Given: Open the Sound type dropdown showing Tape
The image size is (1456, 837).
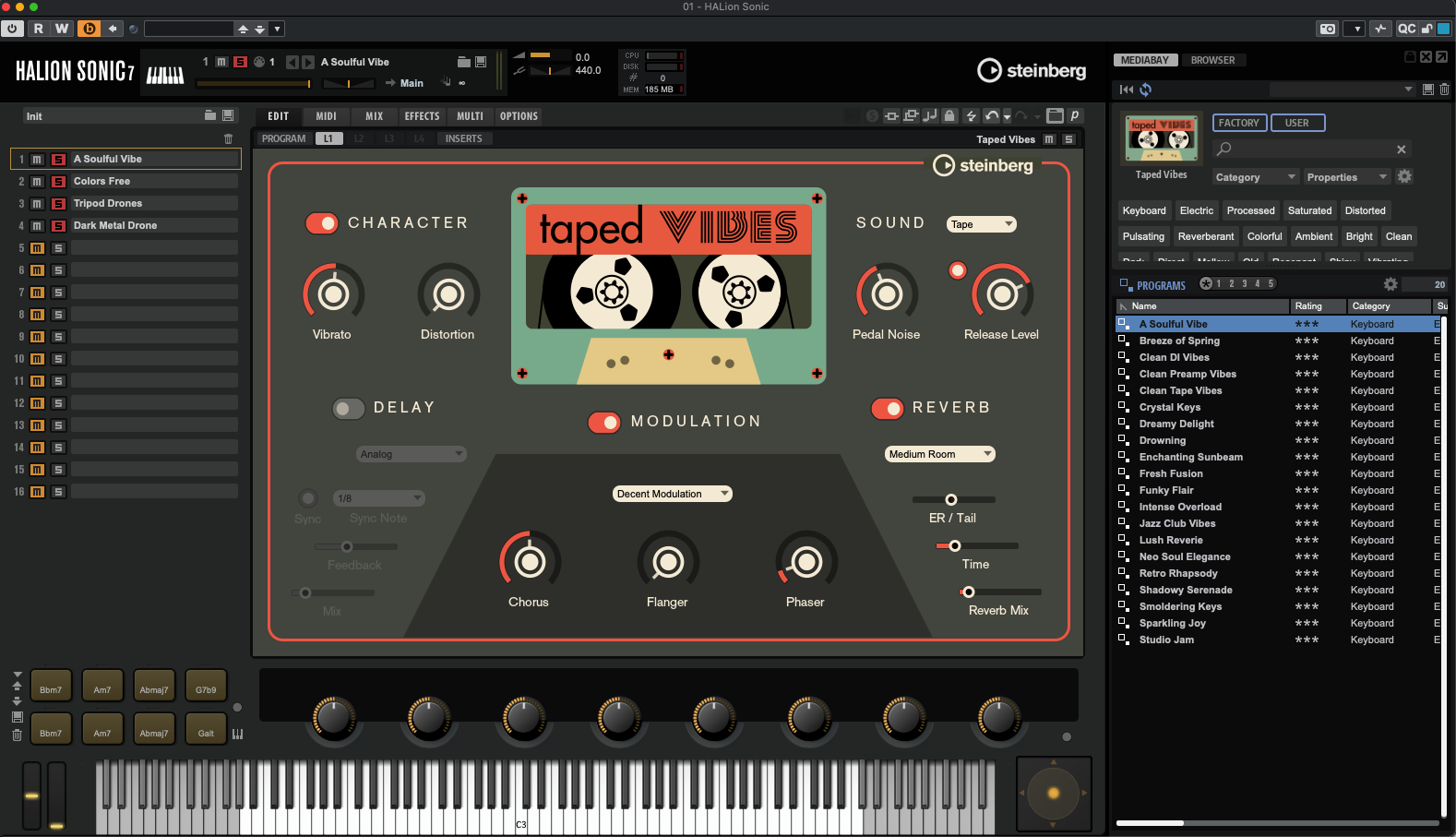Looking at the screenshot, I should [981, 224].
